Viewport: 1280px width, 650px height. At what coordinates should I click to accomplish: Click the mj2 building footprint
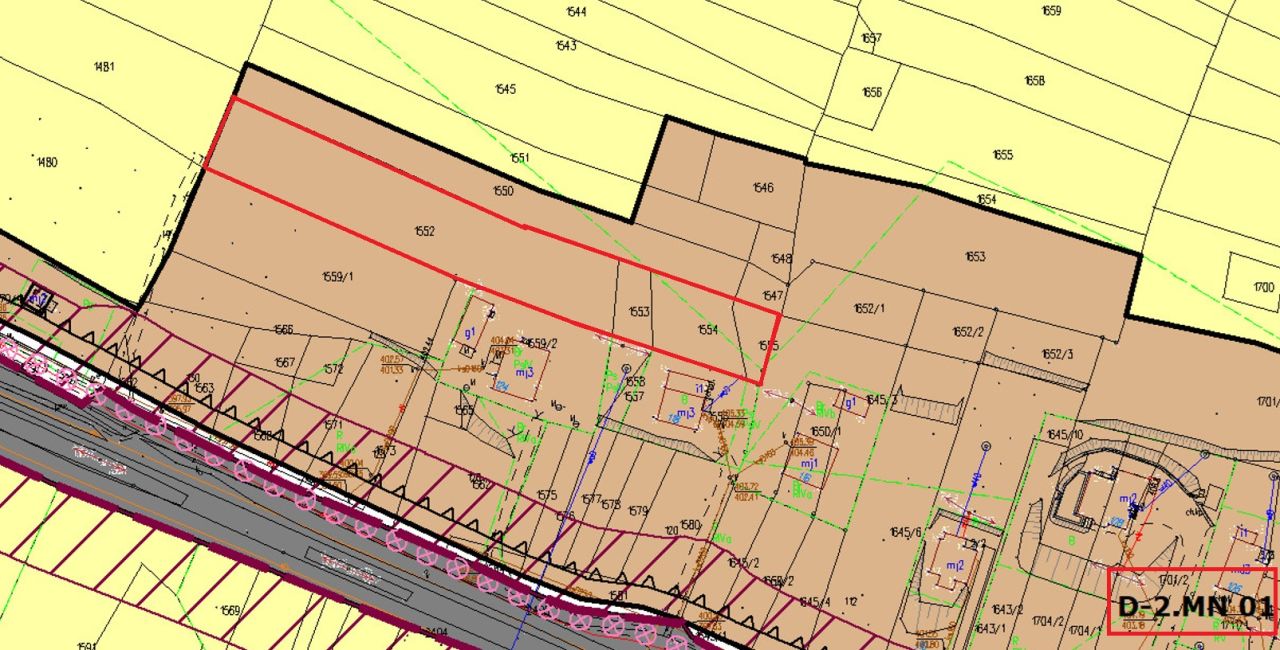[955, 560]
